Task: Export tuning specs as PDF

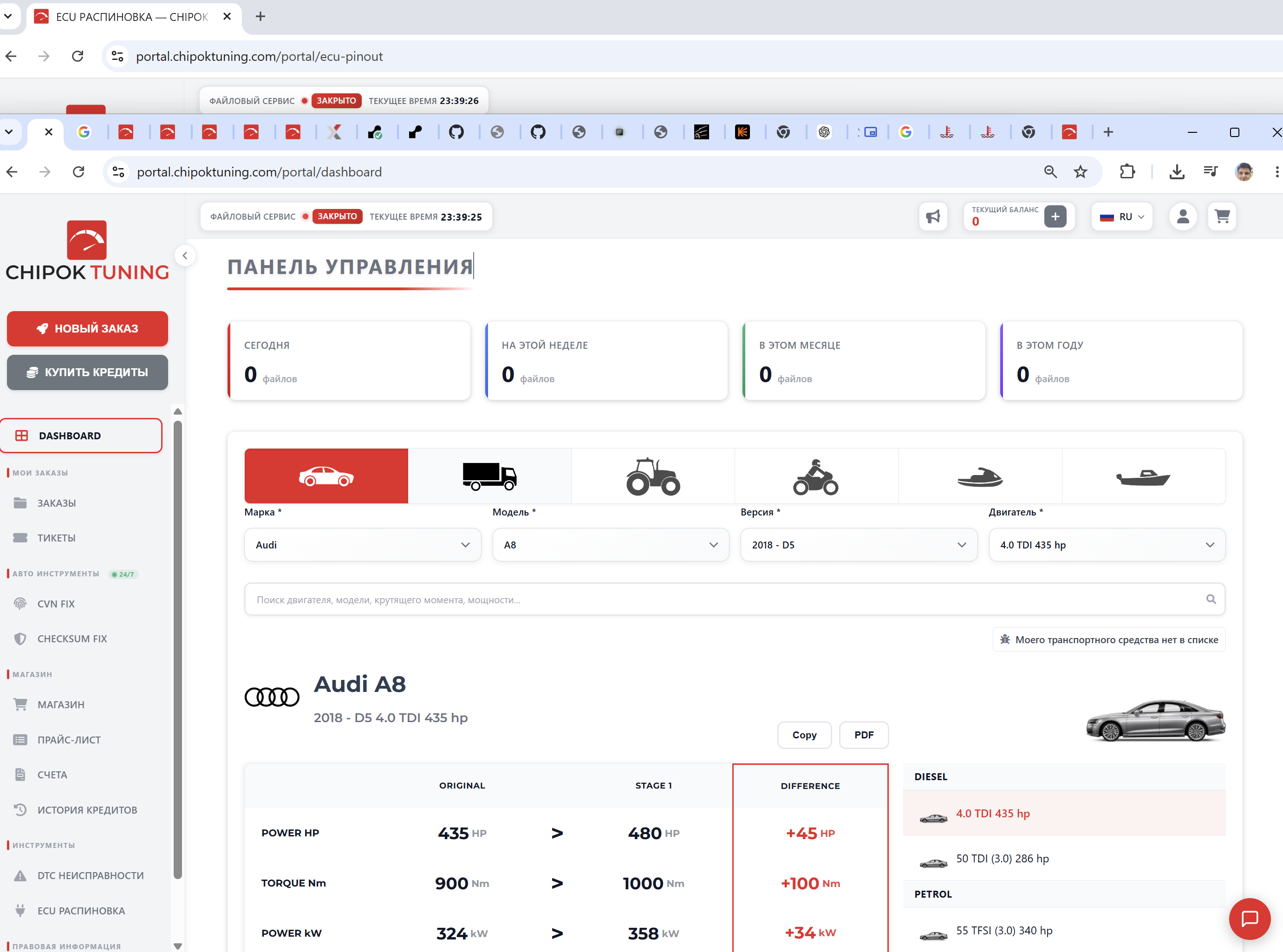Action: click(864, 735)
